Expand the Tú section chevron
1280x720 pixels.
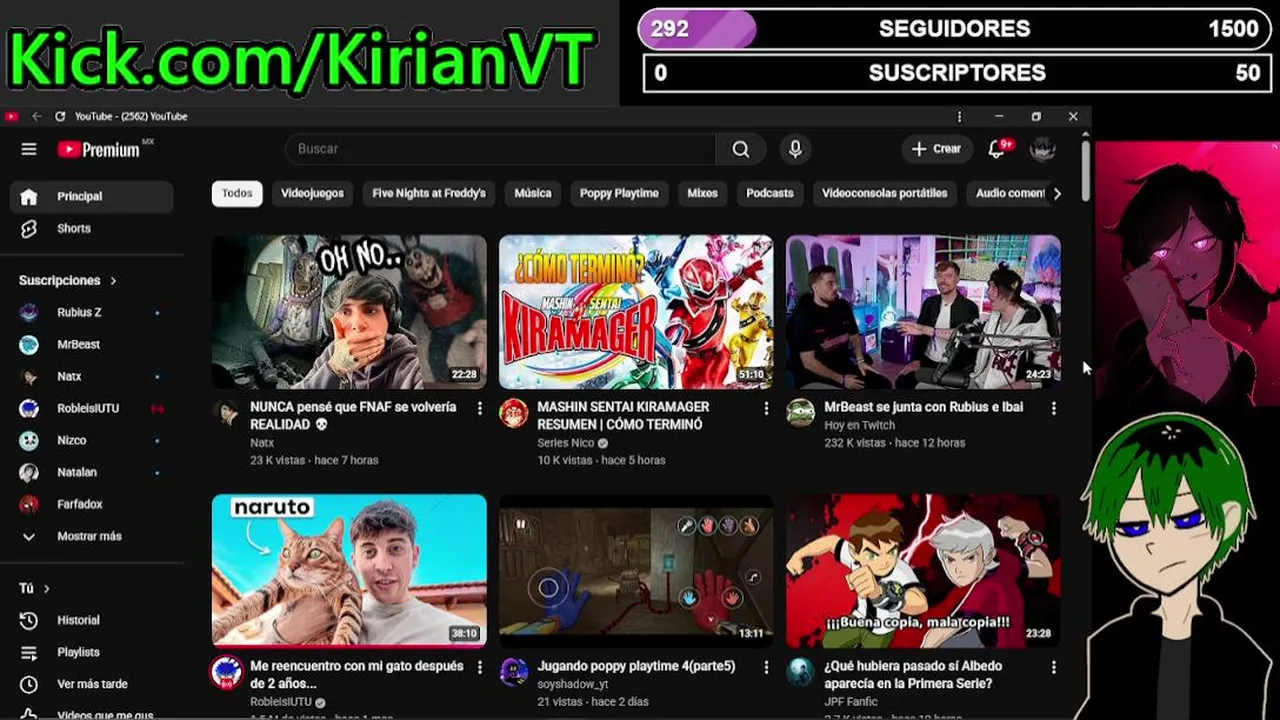[46, 589]
